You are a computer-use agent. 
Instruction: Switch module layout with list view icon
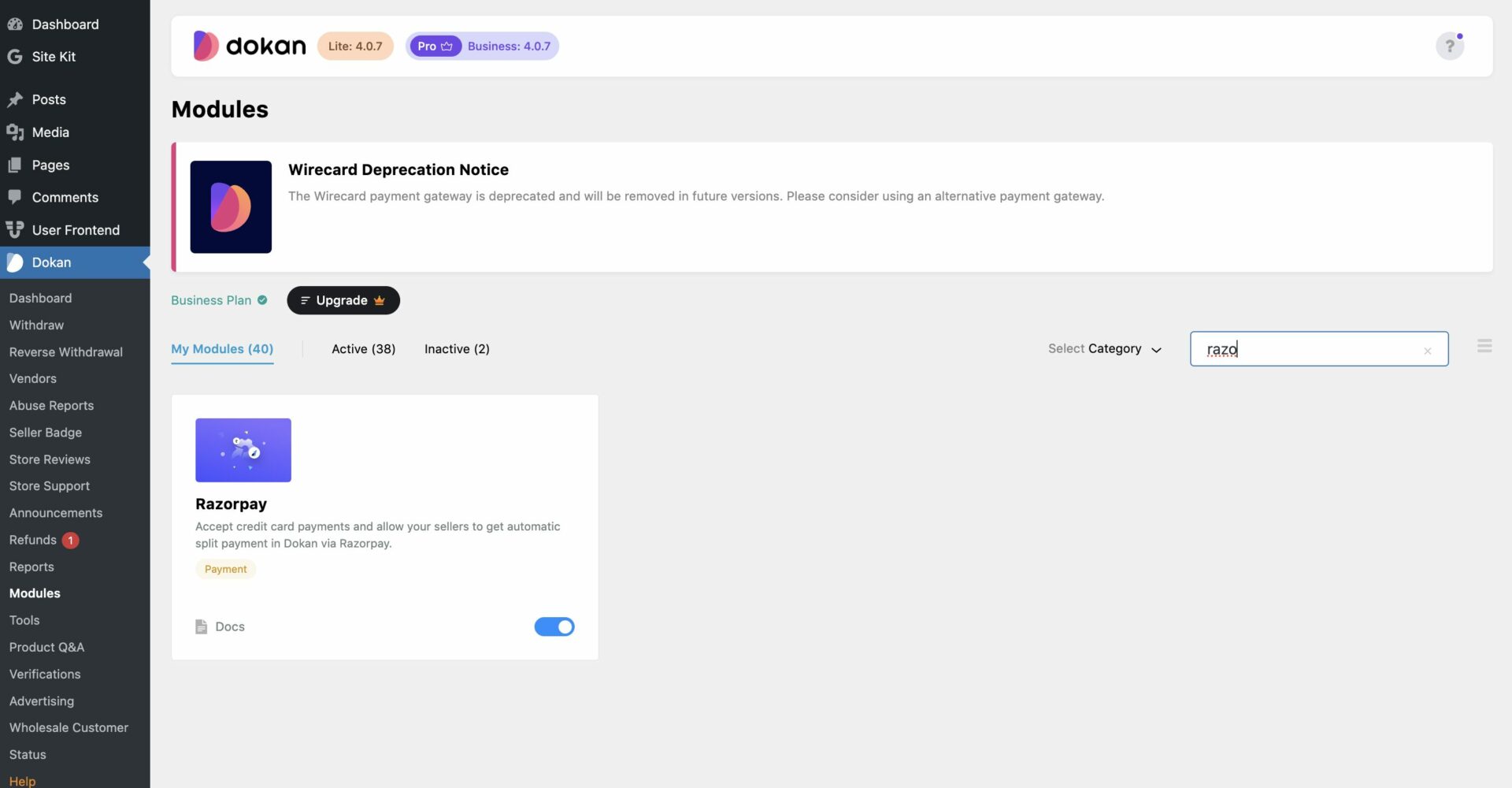(x=1484, y=347)
